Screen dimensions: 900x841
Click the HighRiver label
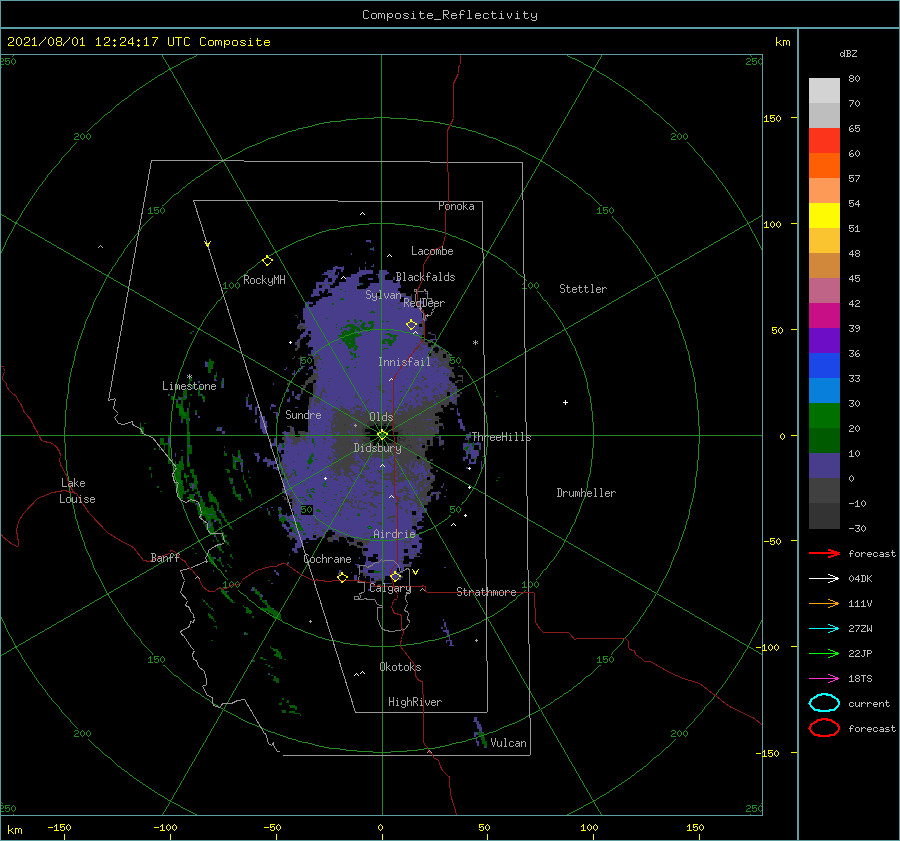tap(415, 702)
